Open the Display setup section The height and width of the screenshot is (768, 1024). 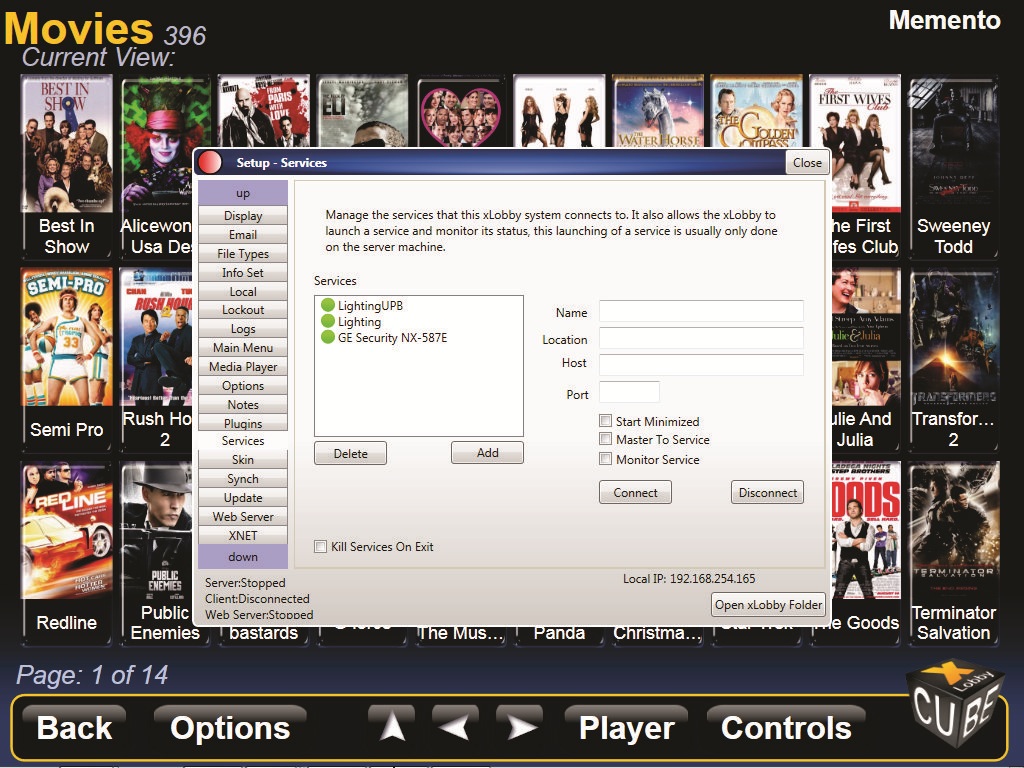(x=243, y=216)
